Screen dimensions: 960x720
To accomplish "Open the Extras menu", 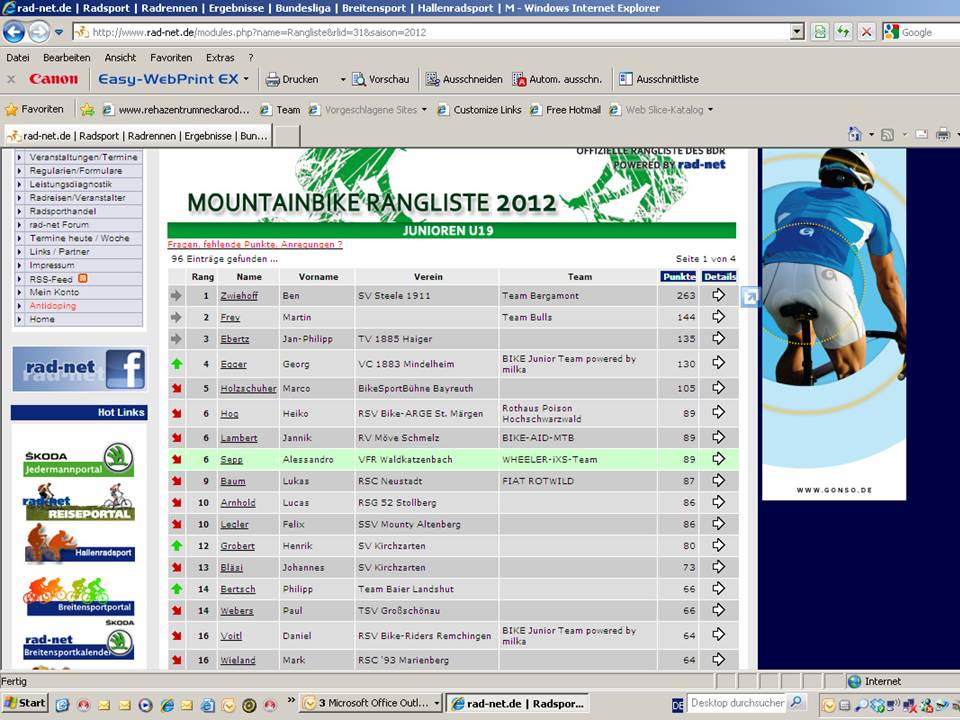I will [x=220, y=58].
